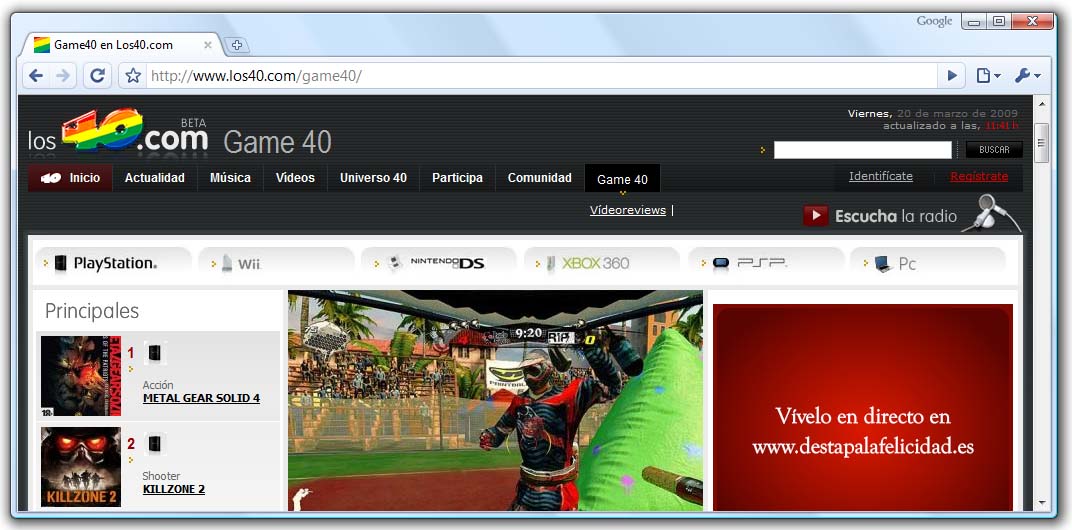Open the Actualidad section

point(155,178)
